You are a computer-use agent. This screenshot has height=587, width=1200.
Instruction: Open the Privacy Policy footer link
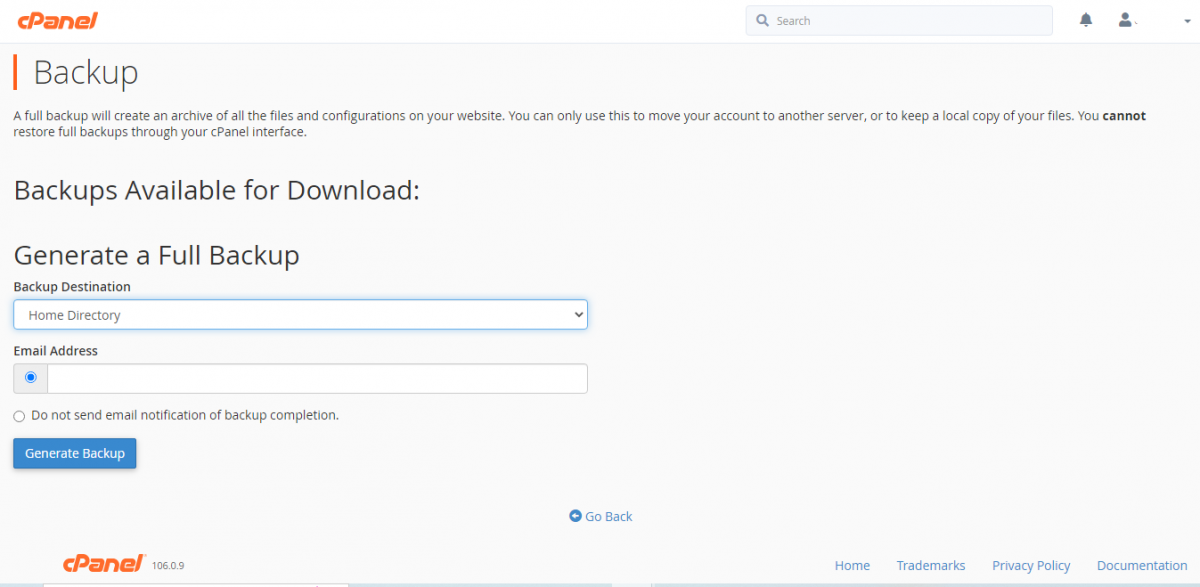pos(1031,565)
